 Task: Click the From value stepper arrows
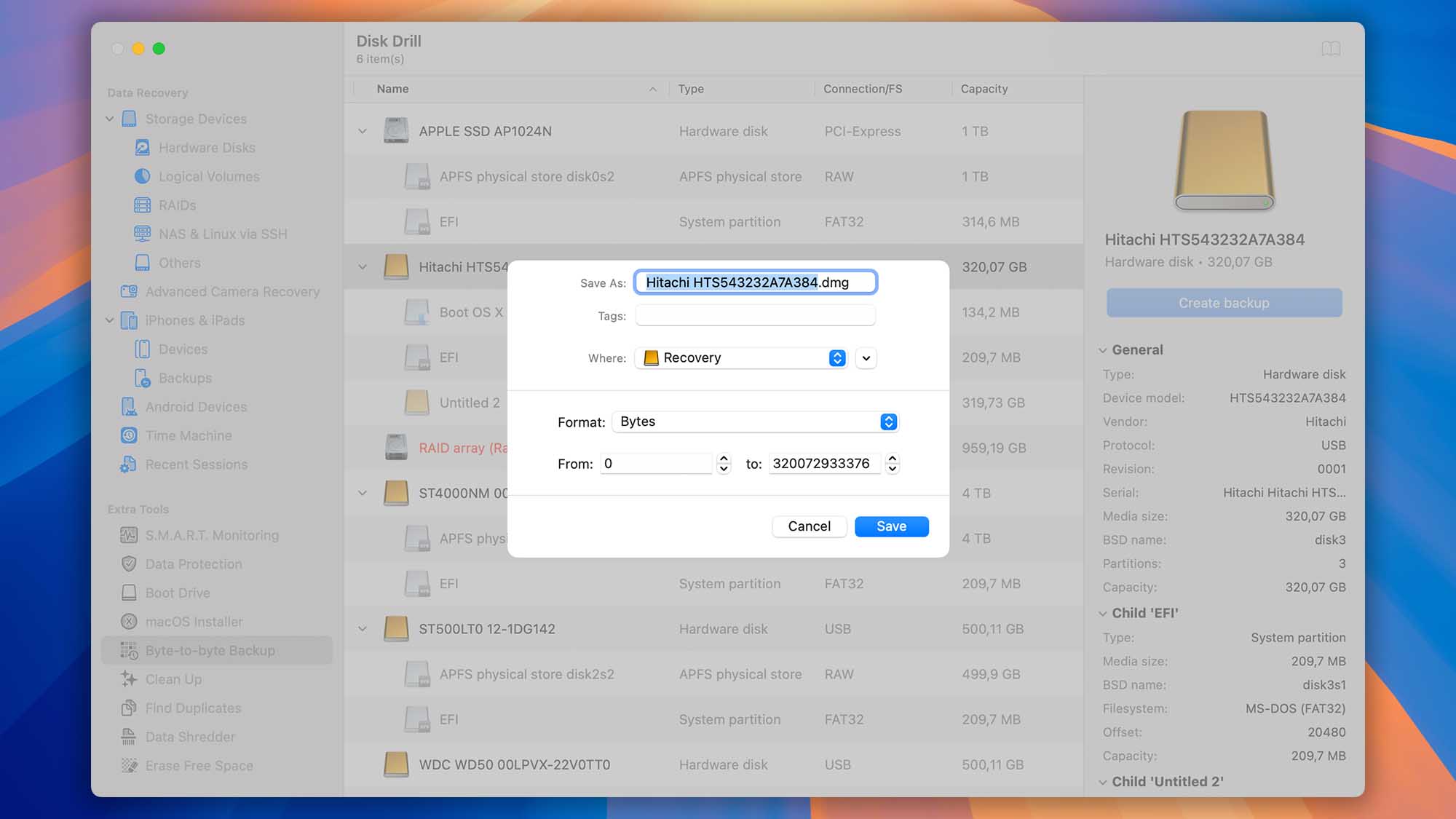point(724,464)
